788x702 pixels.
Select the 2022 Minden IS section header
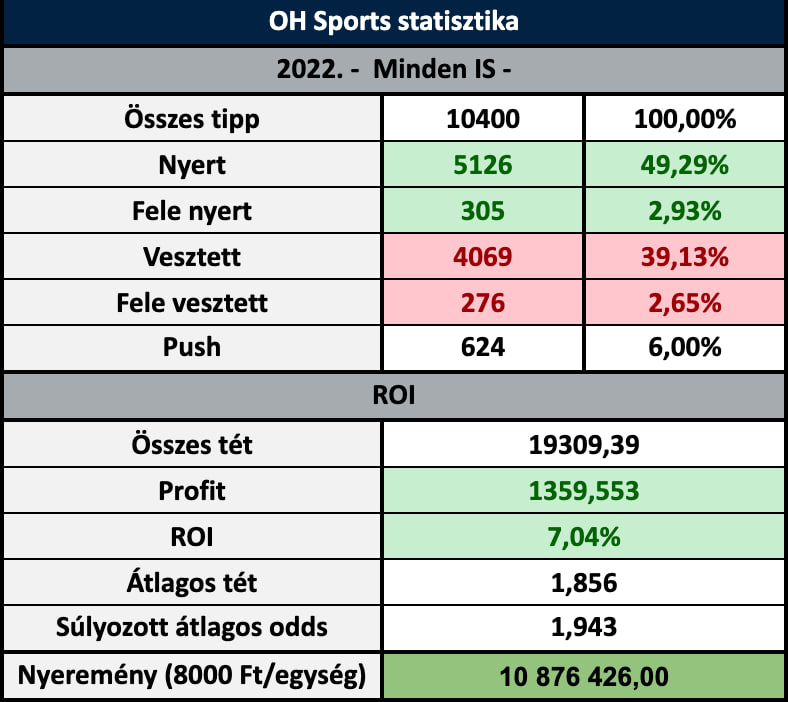[394, 71]
